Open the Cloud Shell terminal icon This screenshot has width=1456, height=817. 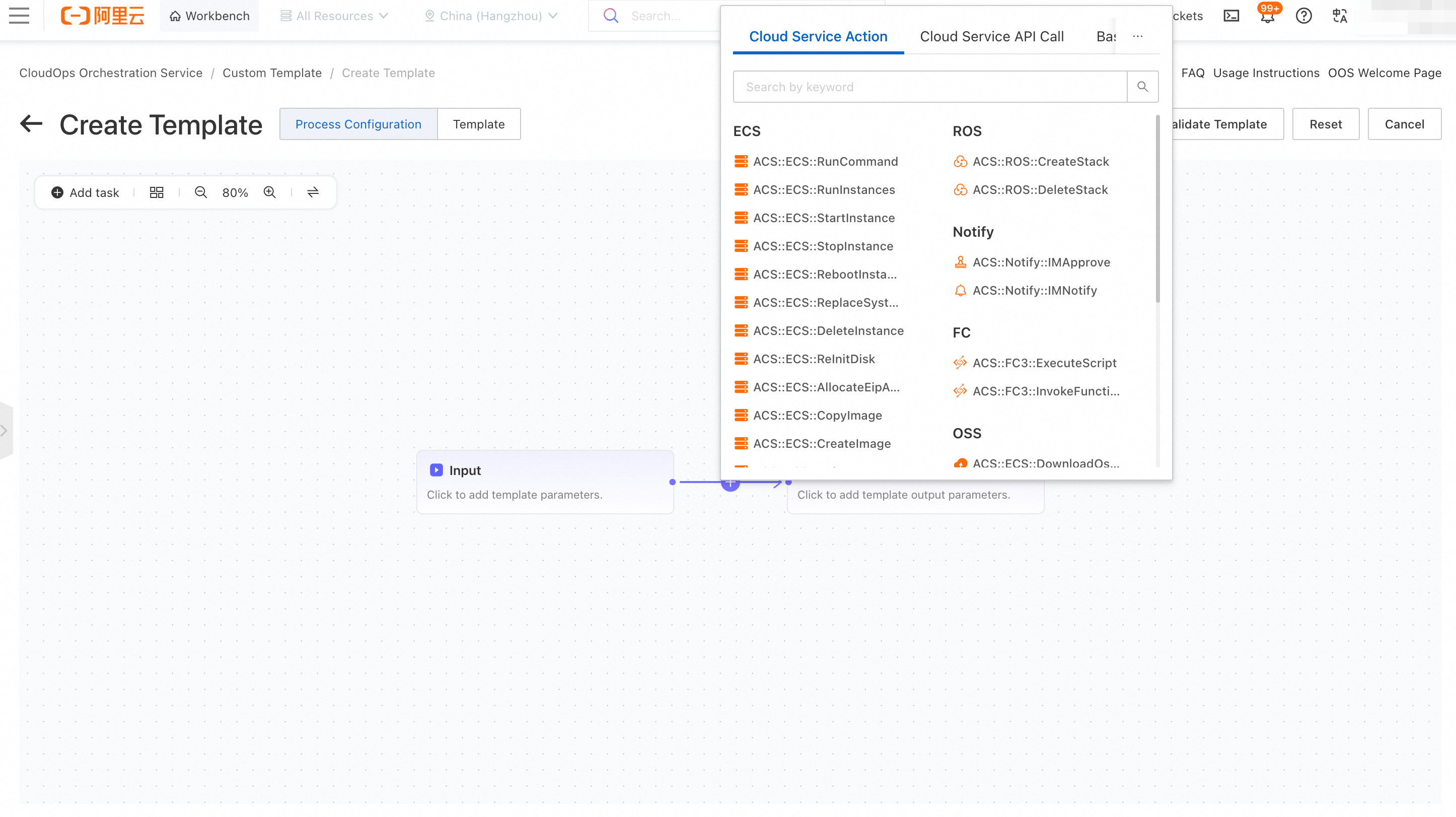pos(1231,16)
